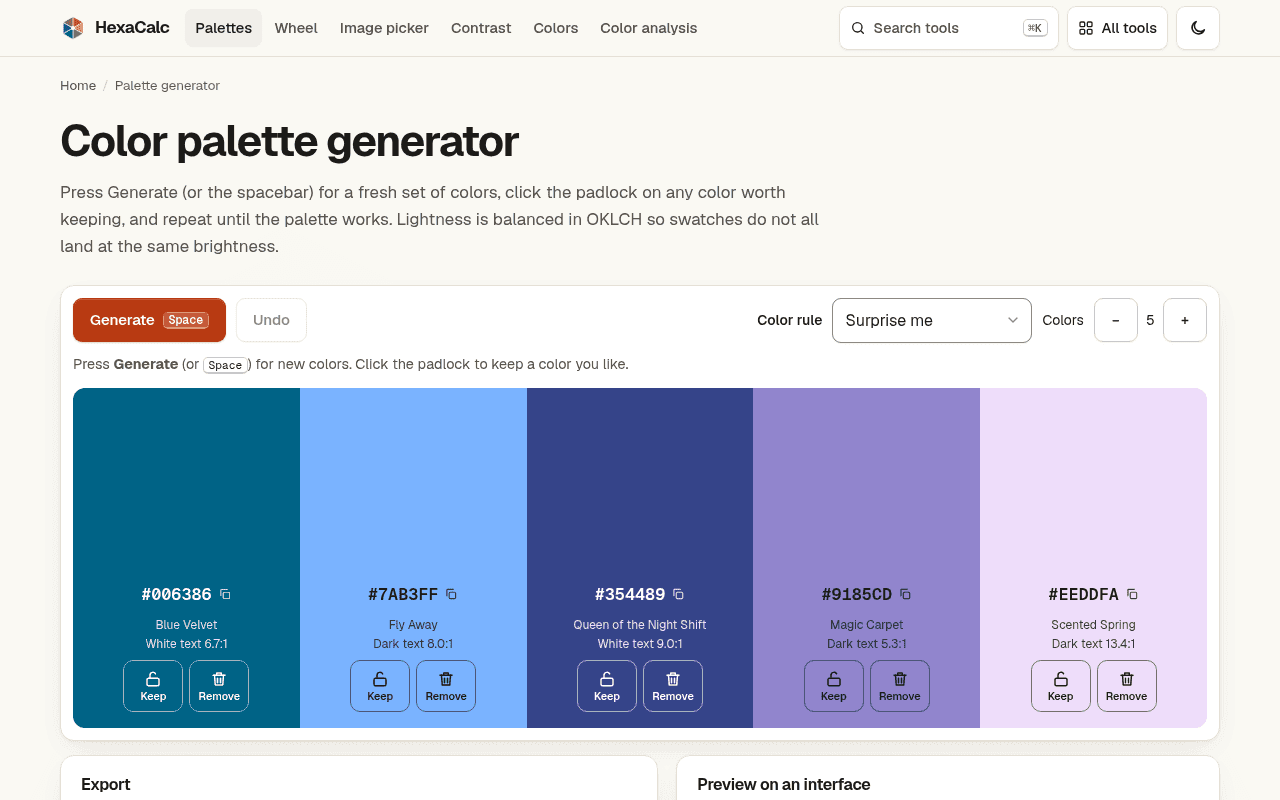Screen dimensions: 1280x800
Task: Open the Color analysis tab
Action: coord(649,28)
